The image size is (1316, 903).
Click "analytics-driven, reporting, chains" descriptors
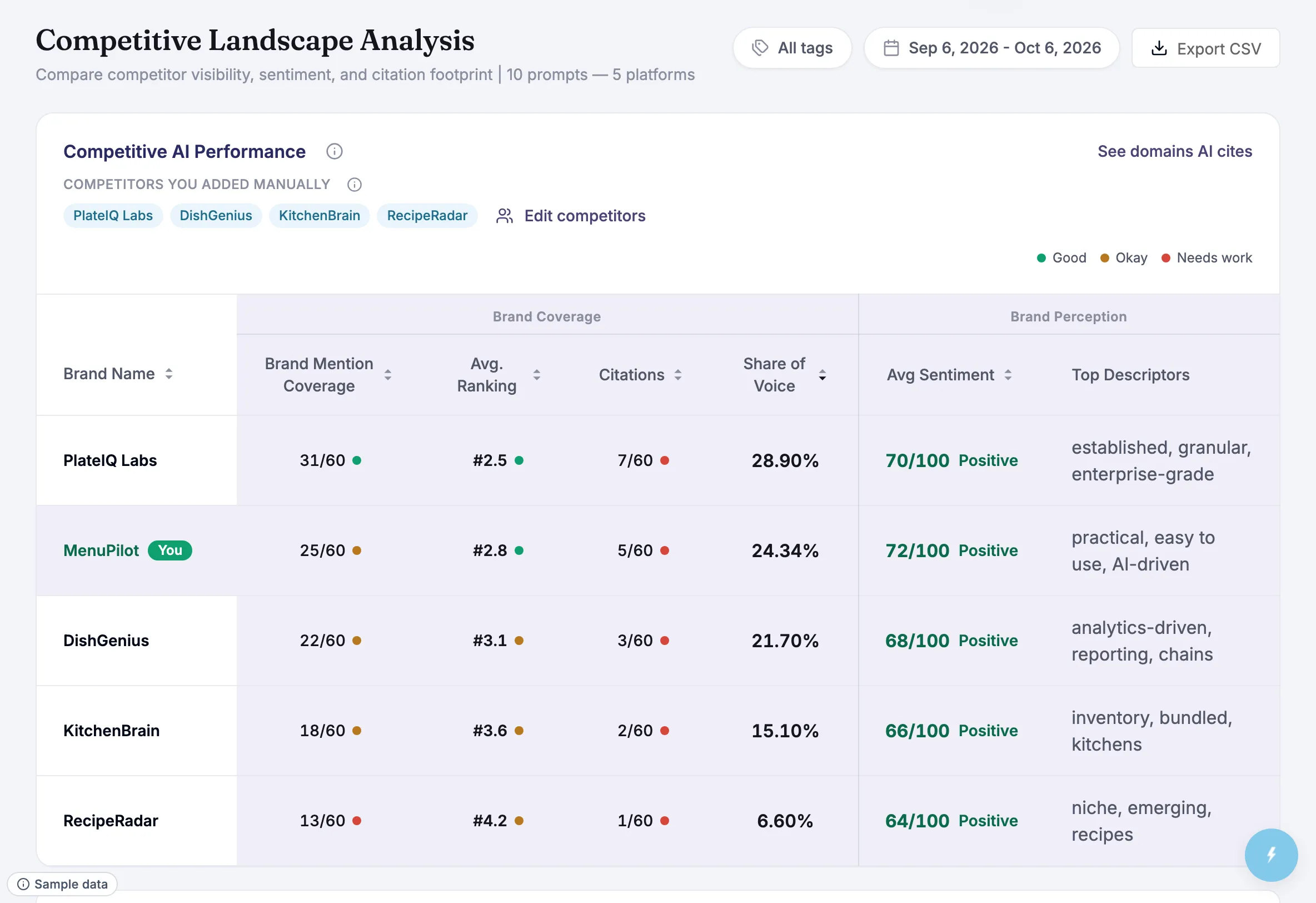click(x=1142, y=641)
